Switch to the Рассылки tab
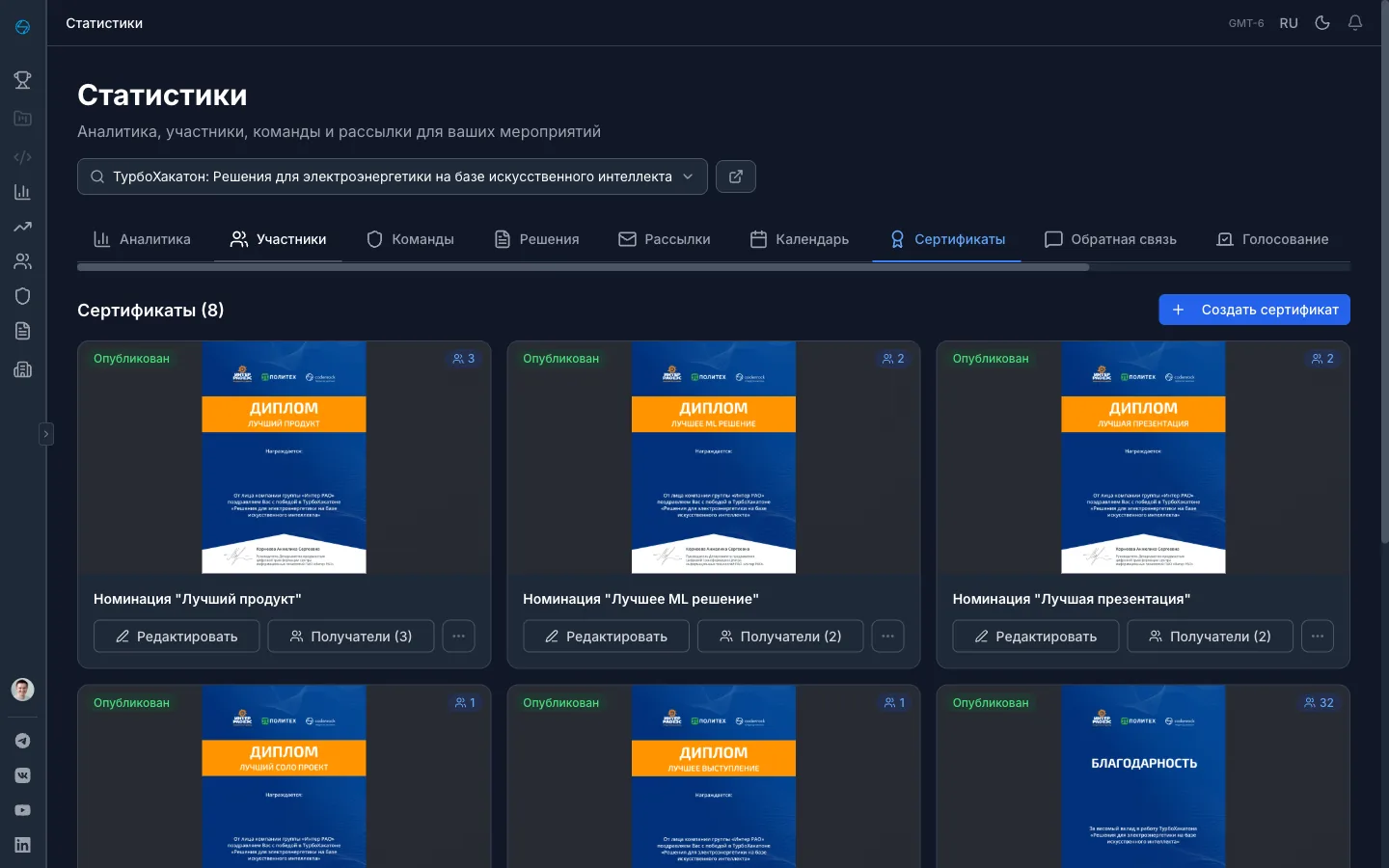The height and width of the screenshot is (868, 1389). click(665, 239)
